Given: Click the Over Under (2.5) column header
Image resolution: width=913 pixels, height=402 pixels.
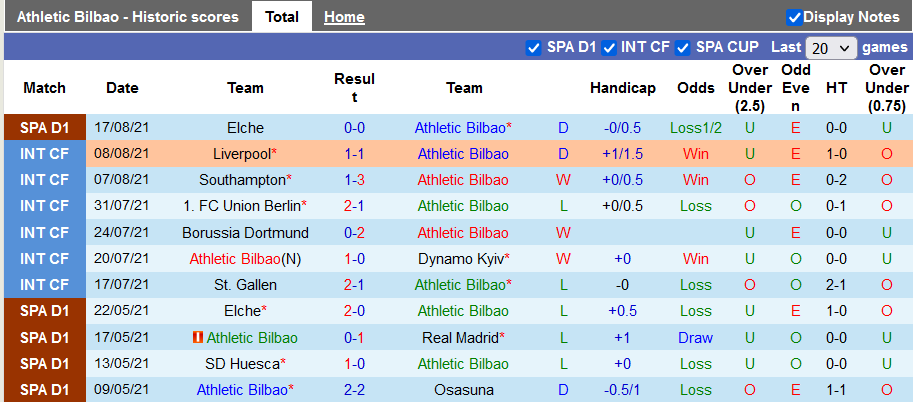Looking at the screenshot, I should pos(750,88).
